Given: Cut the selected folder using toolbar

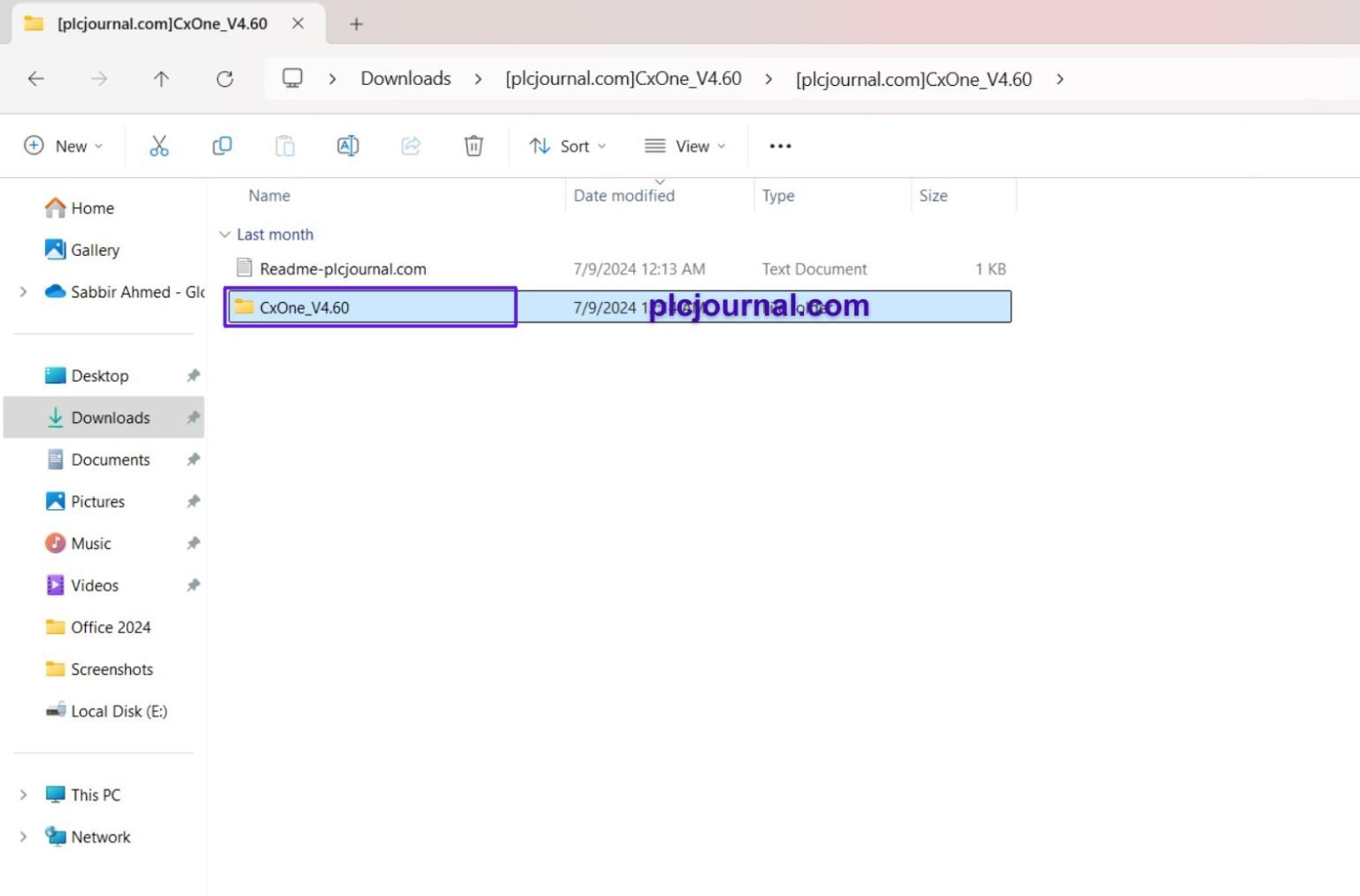Looking at the screenshot, I should point(159,145).
